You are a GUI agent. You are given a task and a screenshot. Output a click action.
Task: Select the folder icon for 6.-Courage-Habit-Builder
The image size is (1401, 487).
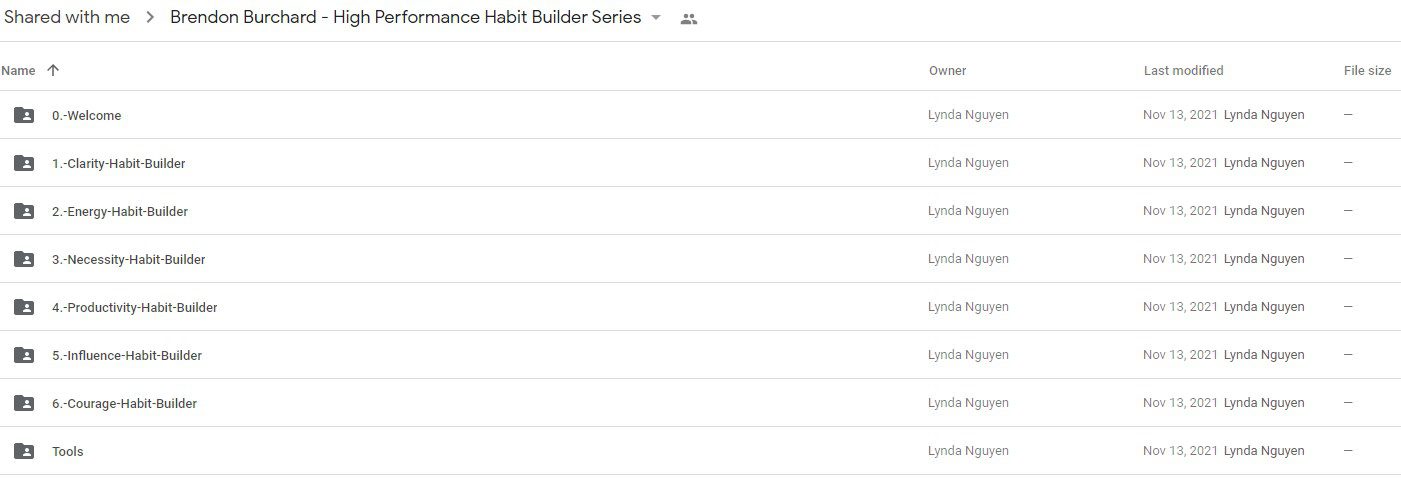tap(24, 403)
